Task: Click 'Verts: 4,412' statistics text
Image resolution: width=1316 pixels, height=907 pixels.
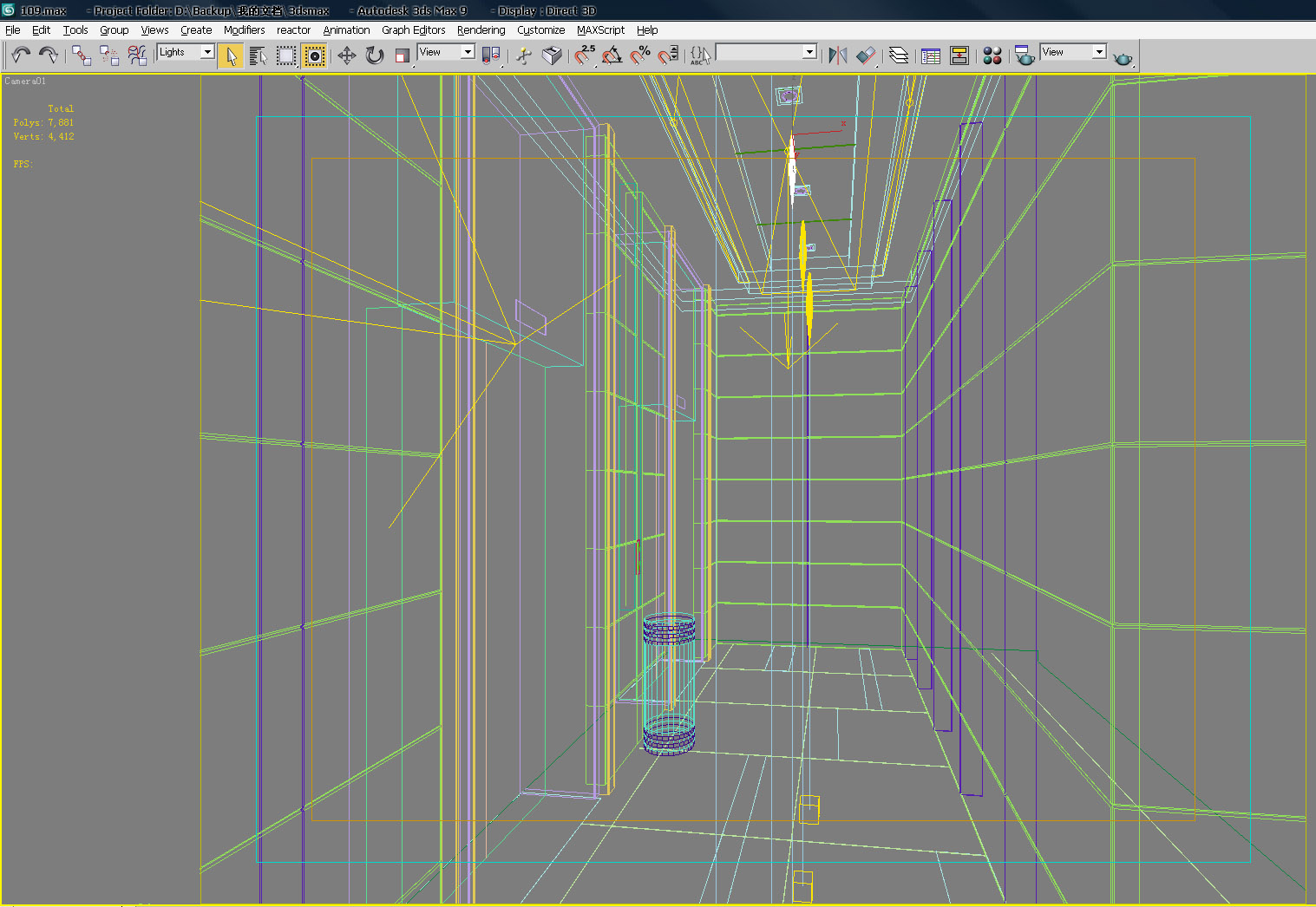Action: pos(43,136)
